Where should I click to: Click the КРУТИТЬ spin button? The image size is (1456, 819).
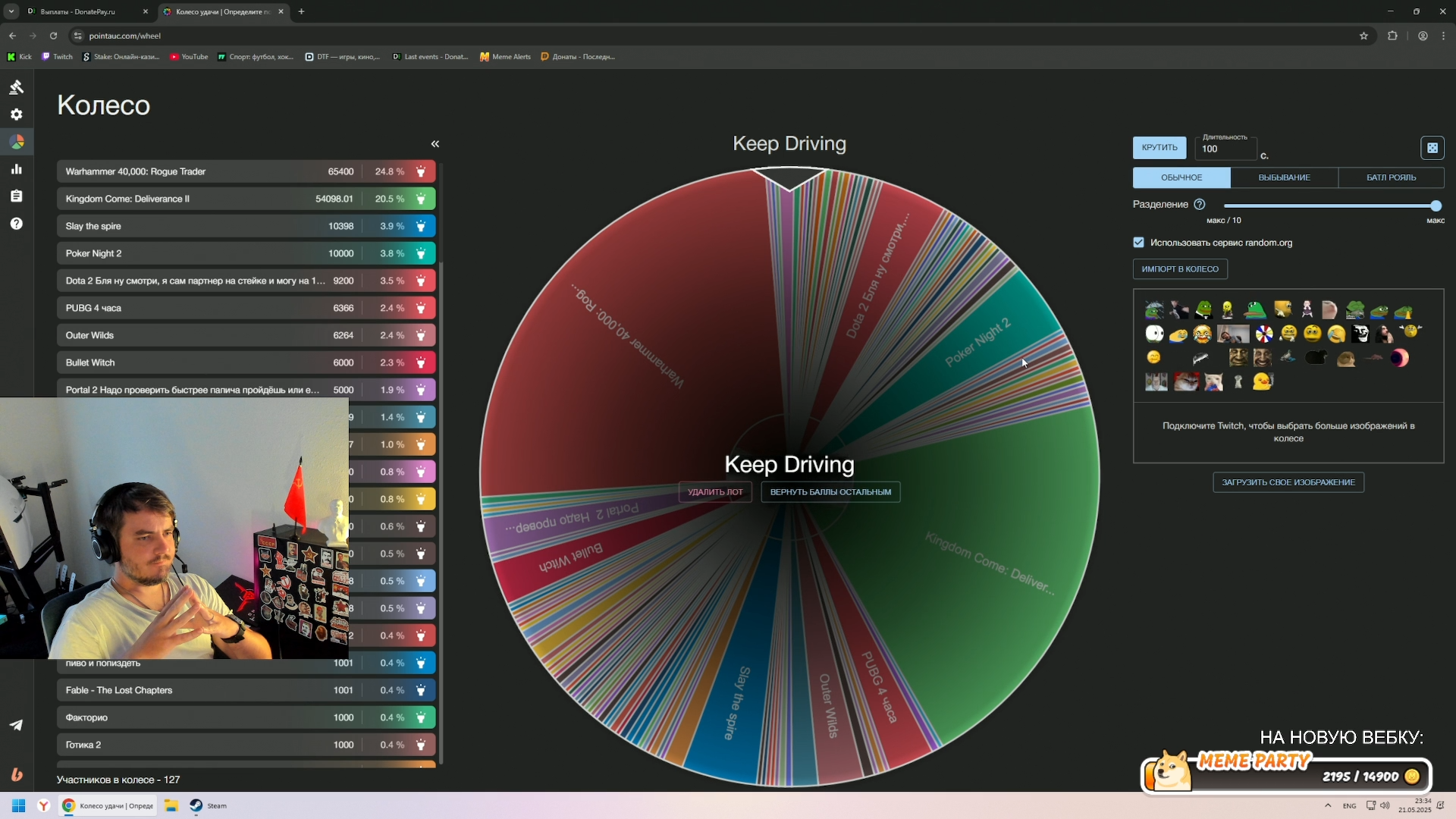(x=1159, y=148)
